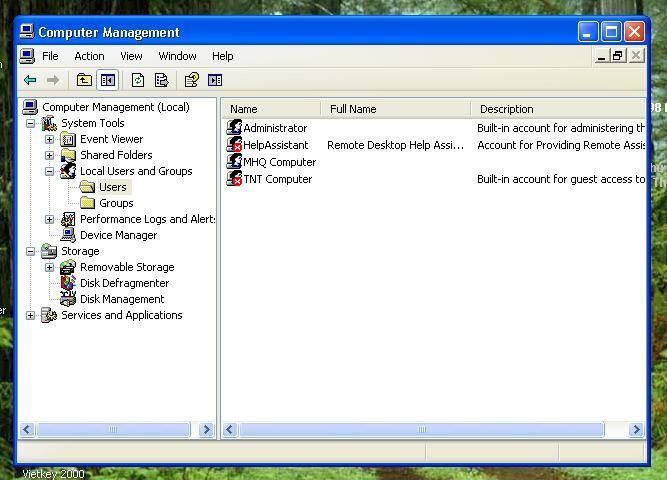667x480 pixels.
Task: Collapse the Local Users and Groups node
Action: coord(49,171)
